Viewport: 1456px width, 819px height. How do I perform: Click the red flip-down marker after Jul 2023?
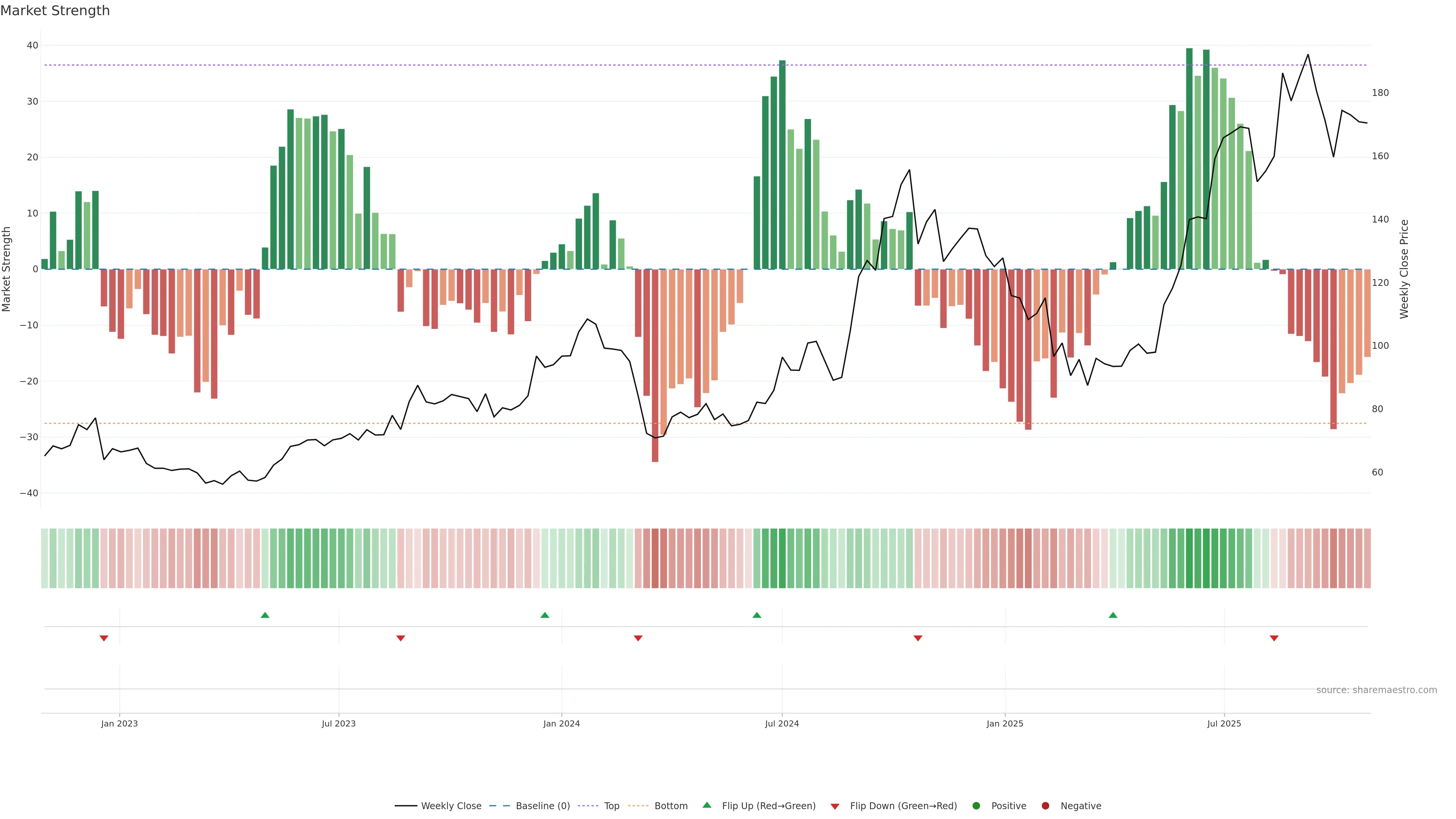[401, 638]
